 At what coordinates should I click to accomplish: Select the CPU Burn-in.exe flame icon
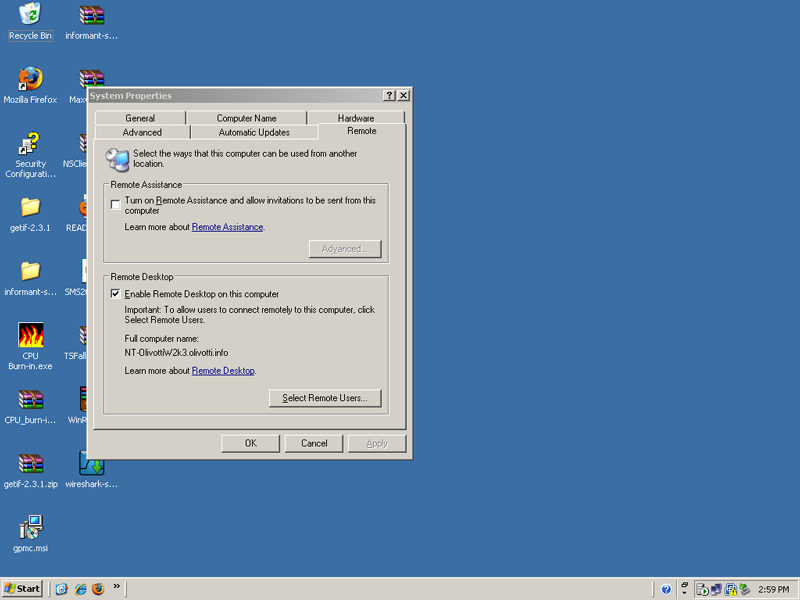pos(30,346)
